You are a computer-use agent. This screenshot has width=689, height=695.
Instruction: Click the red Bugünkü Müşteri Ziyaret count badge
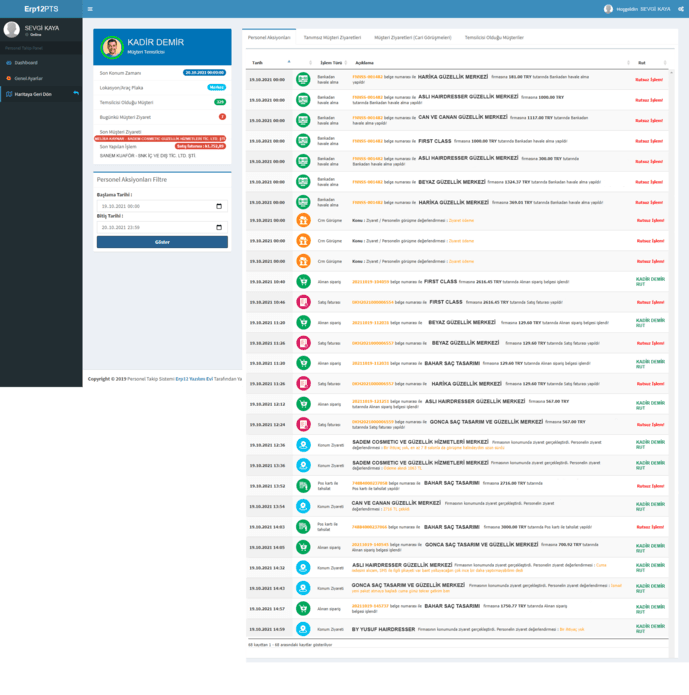click(x=222, y=117)
